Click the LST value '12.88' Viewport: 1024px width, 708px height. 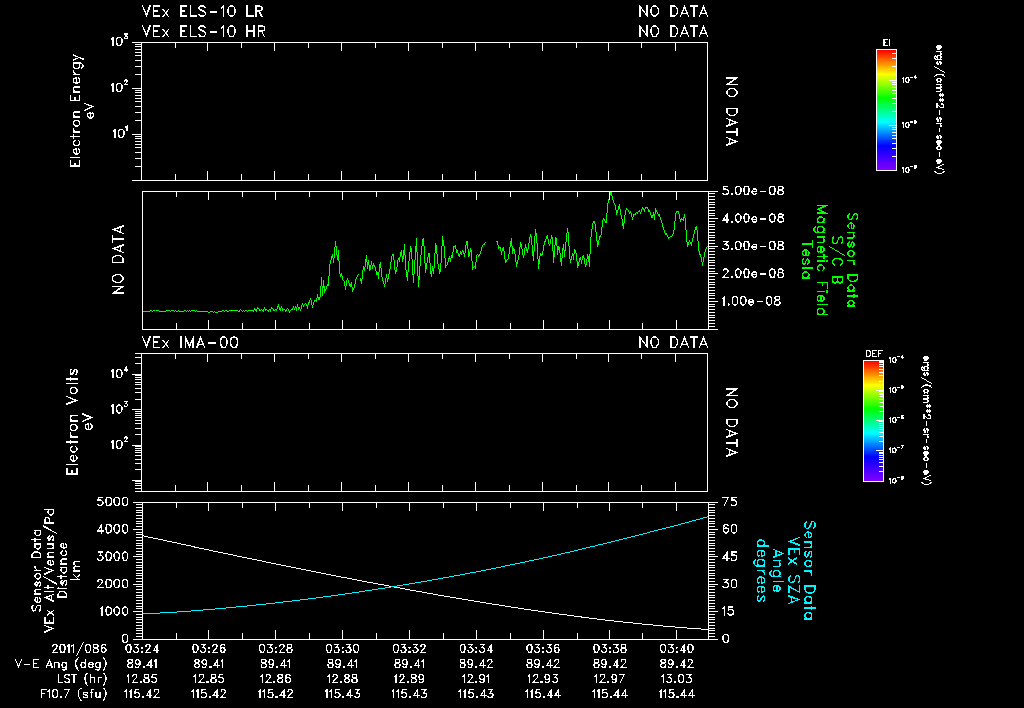pyautogui.click(x=342, y=679)
